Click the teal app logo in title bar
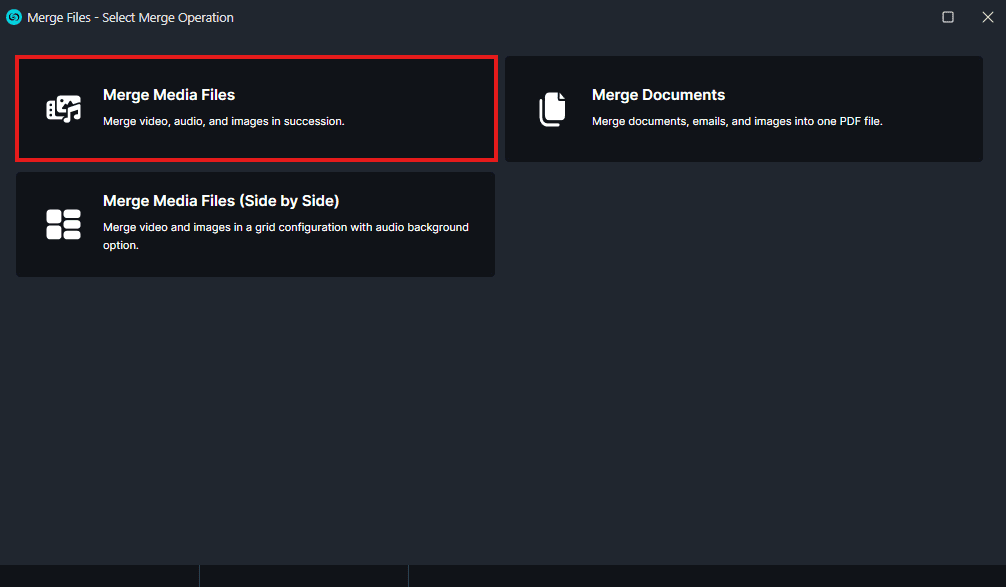This screenshot has height=587, width=1006. pyautogui.click(x=14, y=17)
